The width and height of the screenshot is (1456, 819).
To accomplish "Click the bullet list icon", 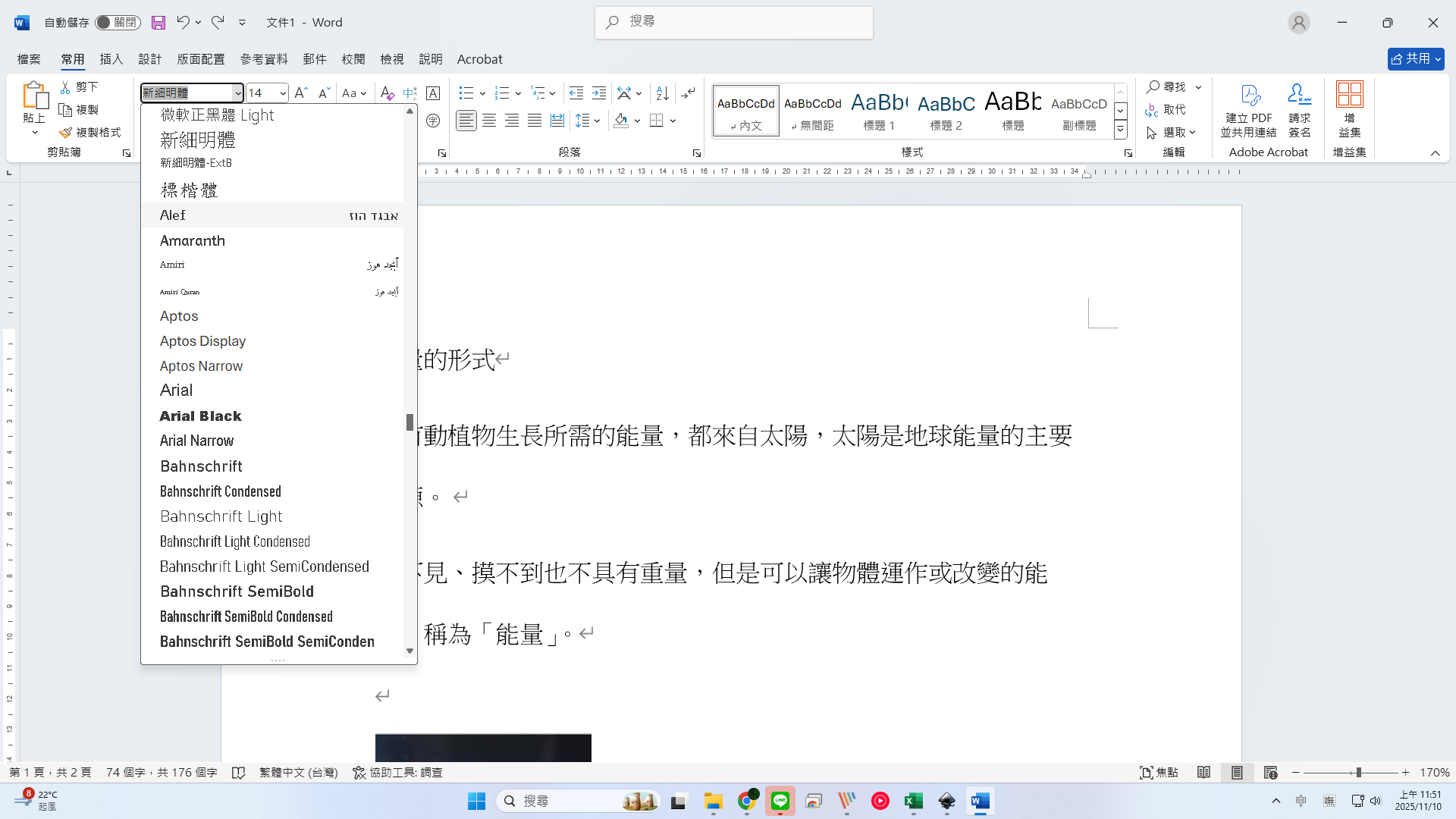I will [x=466, y=93].
